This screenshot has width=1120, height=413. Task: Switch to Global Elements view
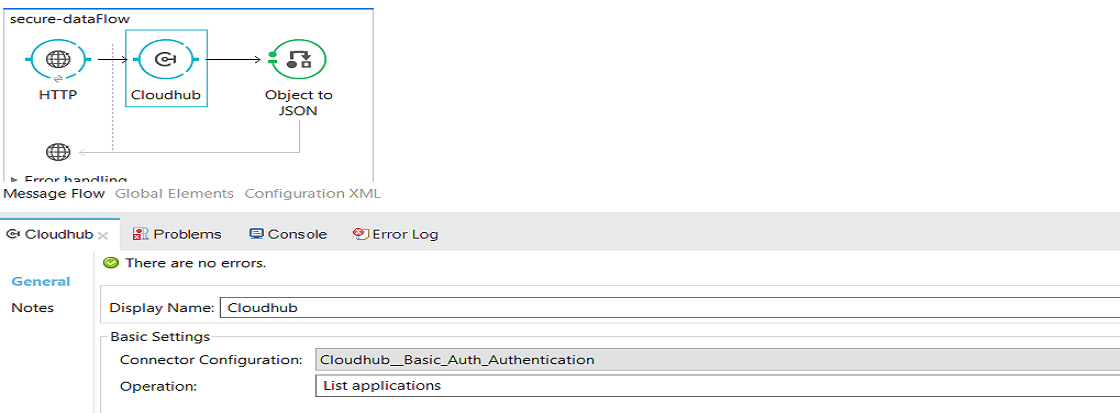coord(174,194)
